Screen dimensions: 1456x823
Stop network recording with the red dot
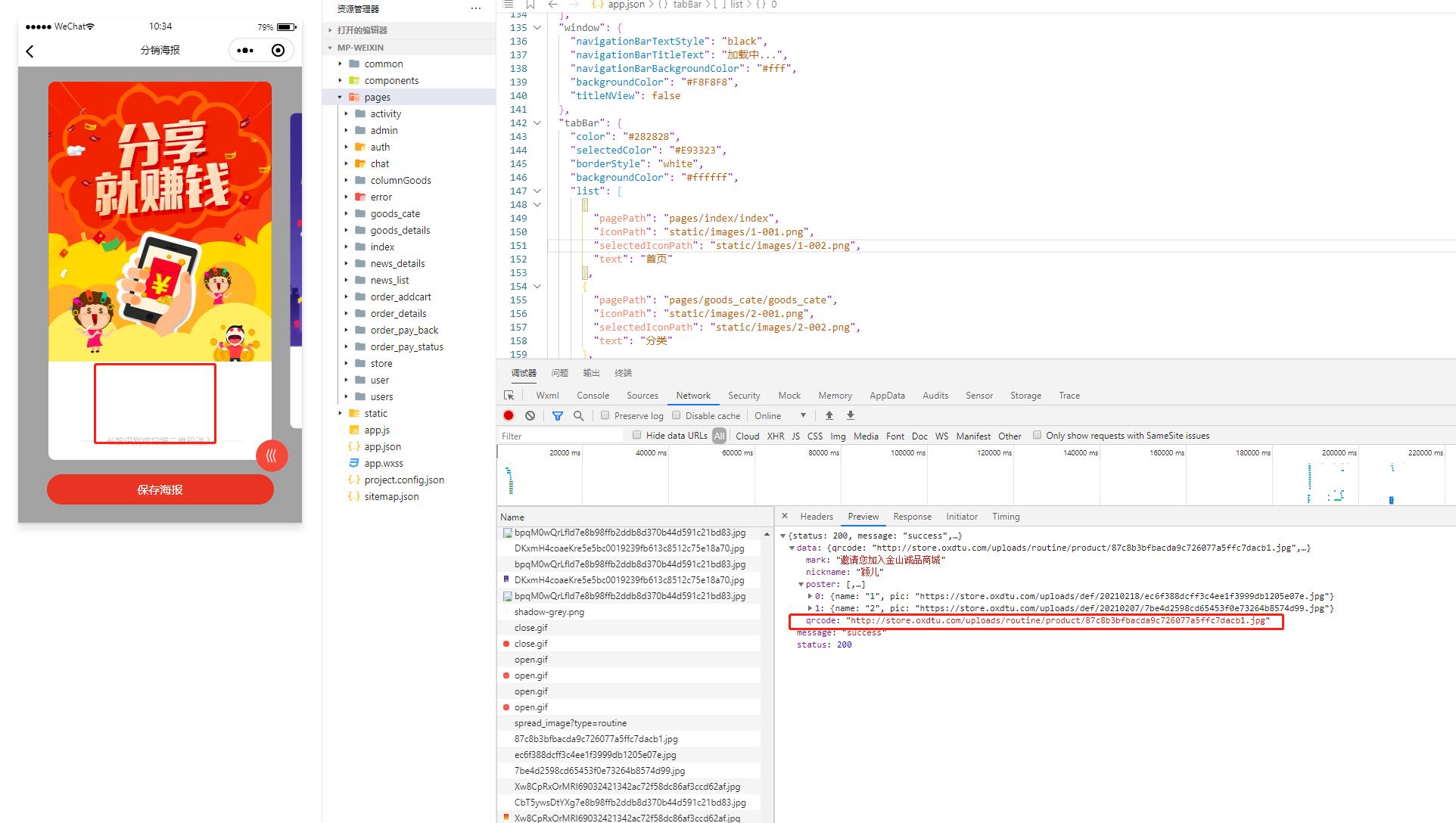point(509,415)
